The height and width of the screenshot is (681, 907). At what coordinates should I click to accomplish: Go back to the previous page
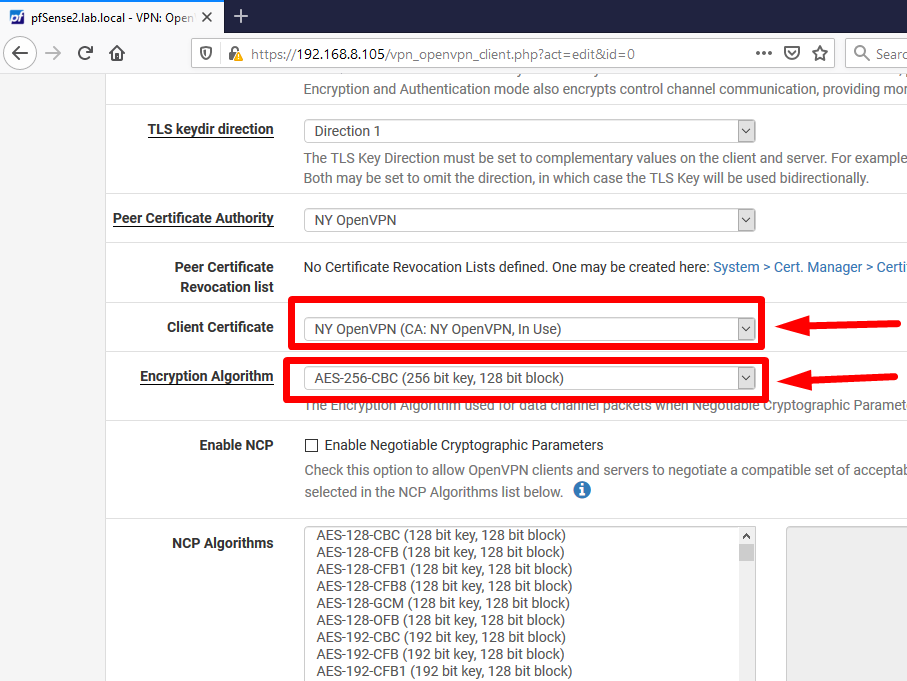[x=20, y=53]
